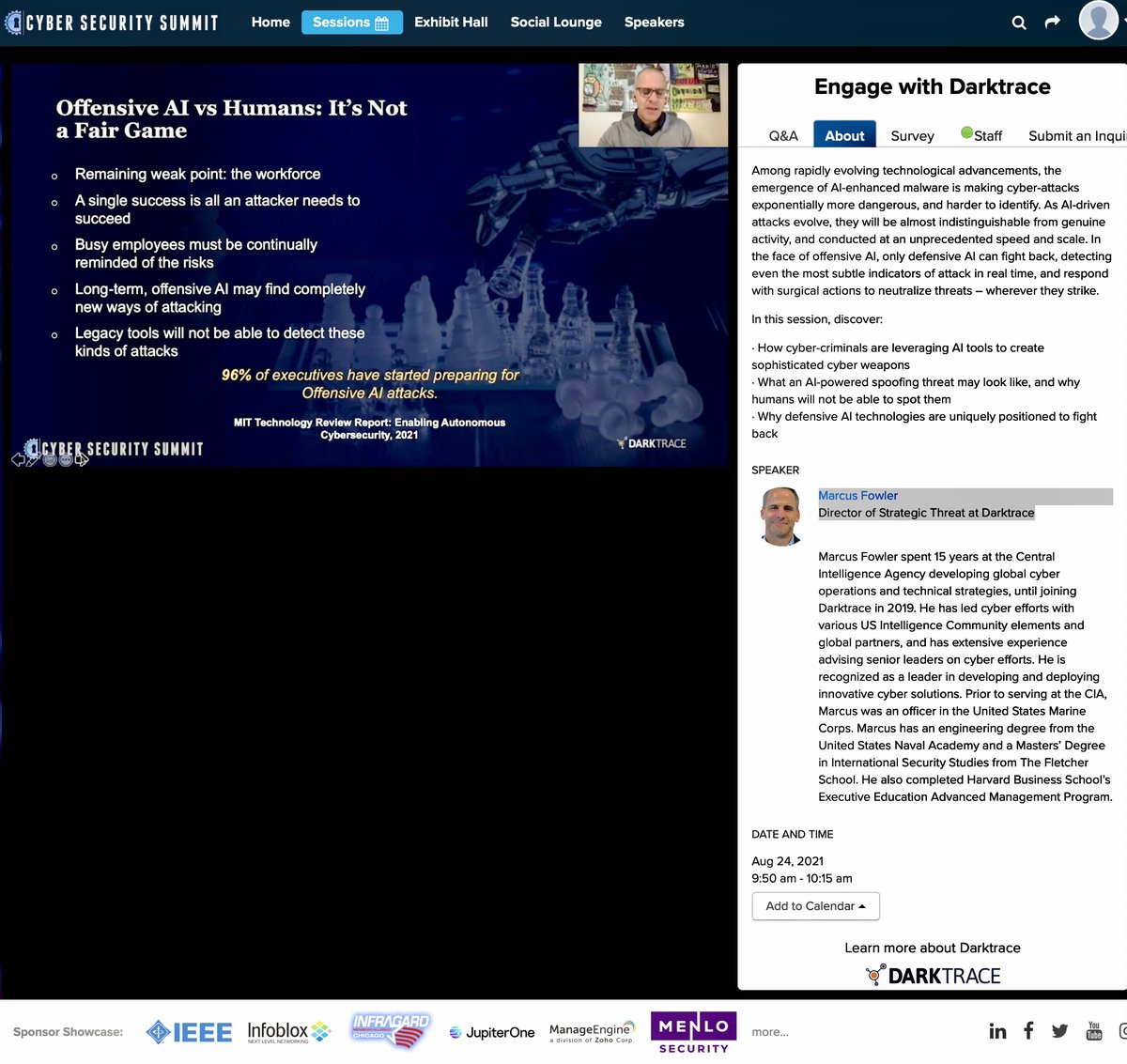Open the slide more-options ellipsis icon
The height and width of the screenshot is (1064, 1127).
click(66, 459)
